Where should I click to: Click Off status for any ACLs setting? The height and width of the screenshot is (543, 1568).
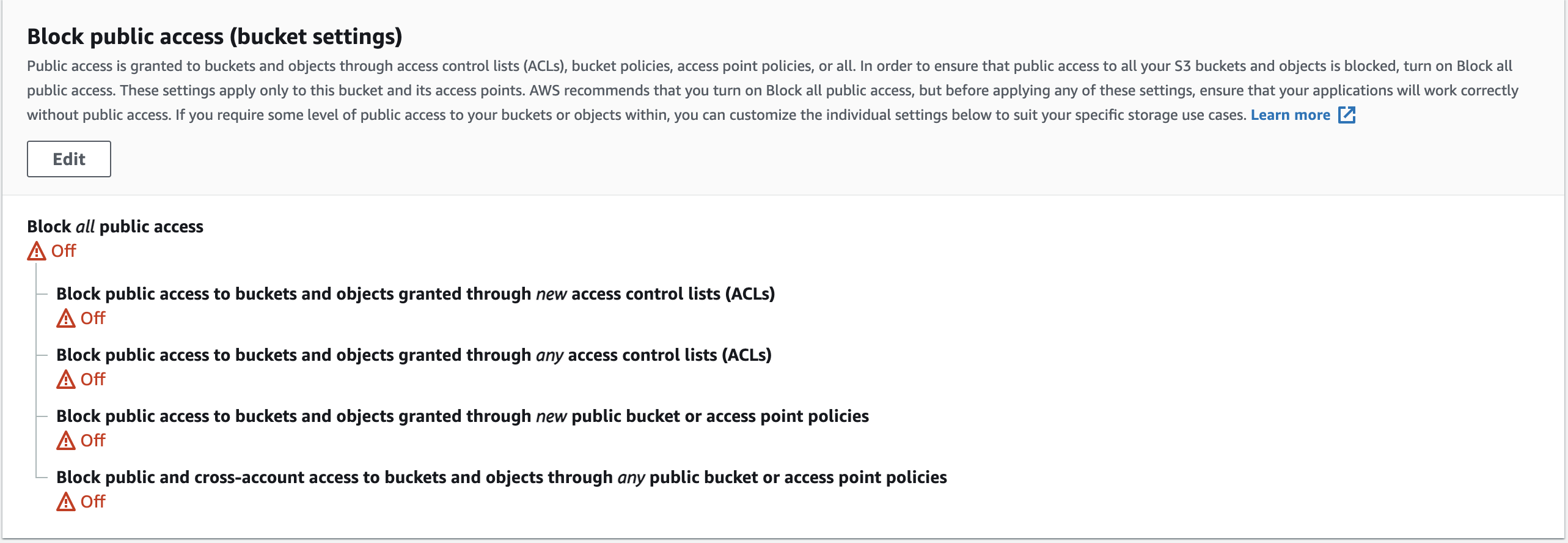[x=93, y=380]
